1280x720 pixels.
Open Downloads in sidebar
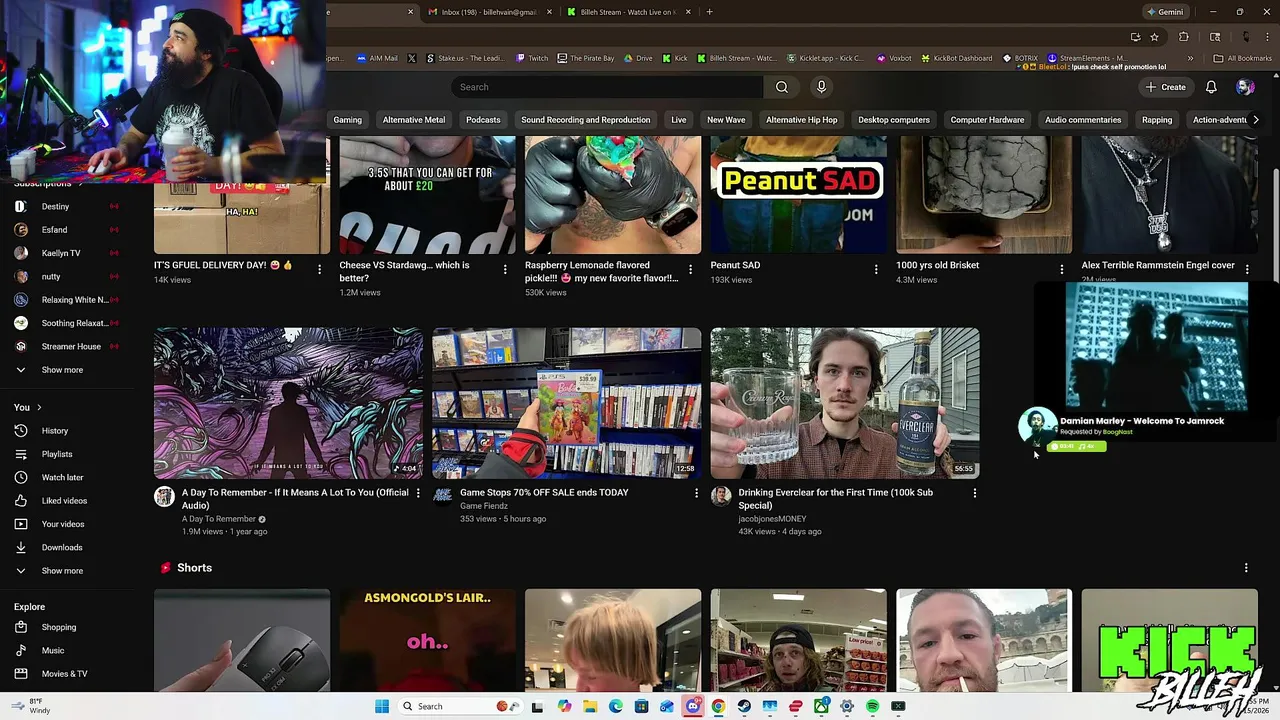tap(66, 547)
